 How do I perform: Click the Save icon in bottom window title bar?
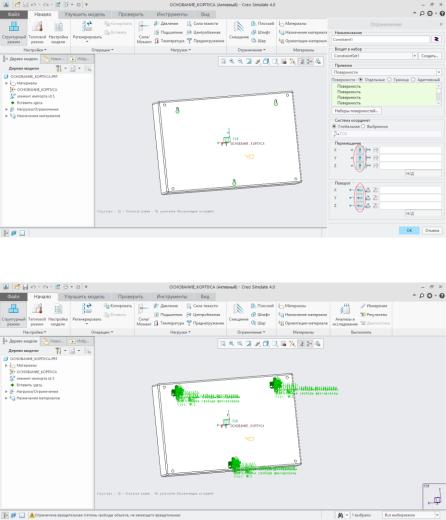(x=25, y=287)
